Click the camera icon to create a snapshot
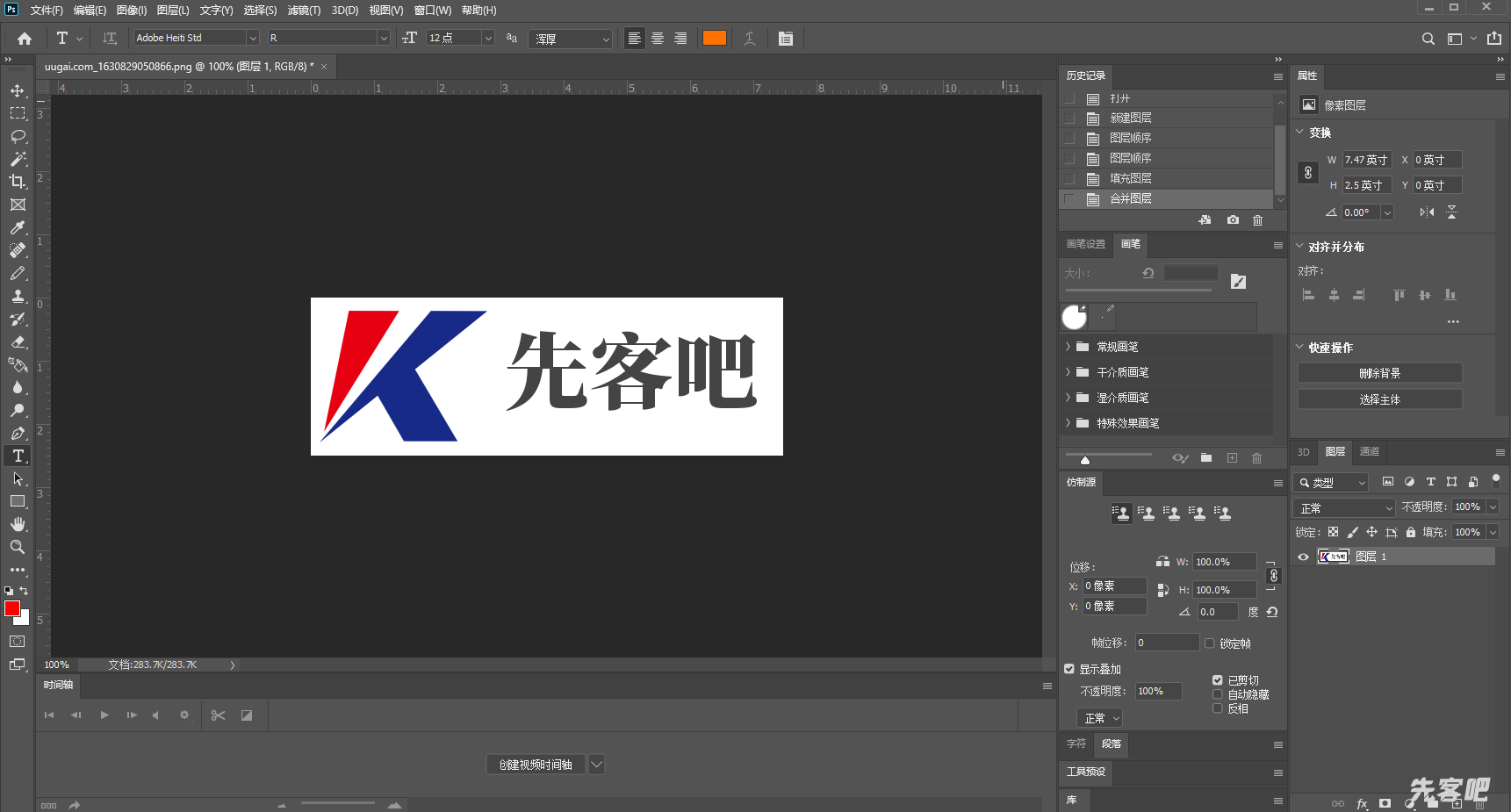The width and height of the screenshot is (1511, 812). click(x=1232, y=220)
